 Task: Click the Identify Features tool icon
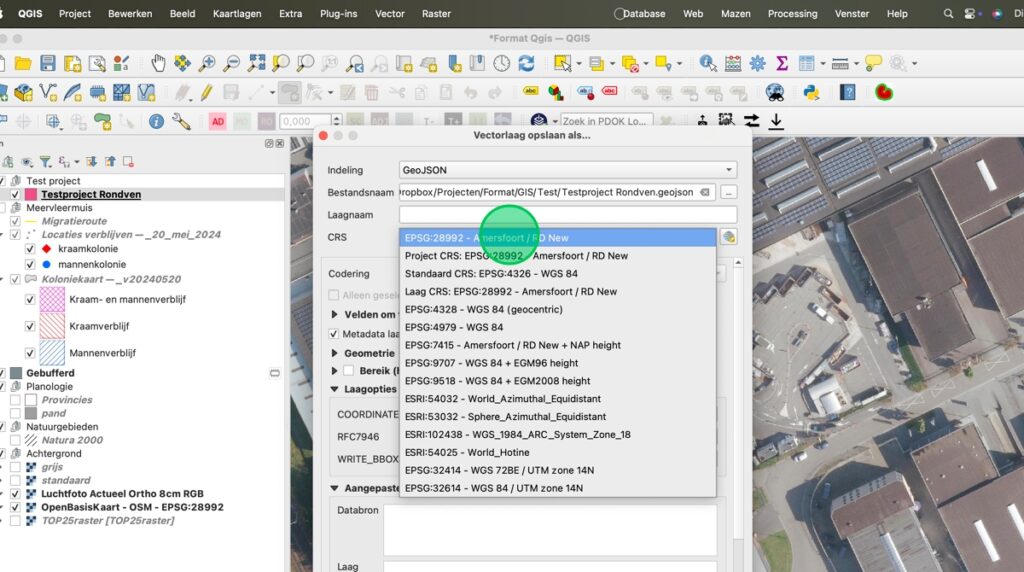point(709,63)
